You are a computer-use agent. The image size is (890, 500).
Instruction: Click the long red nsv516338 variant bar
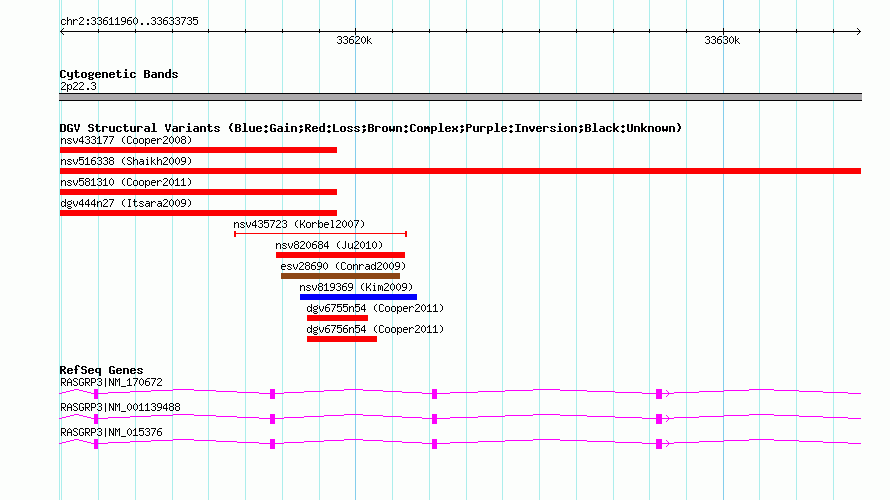pos(460,171)
